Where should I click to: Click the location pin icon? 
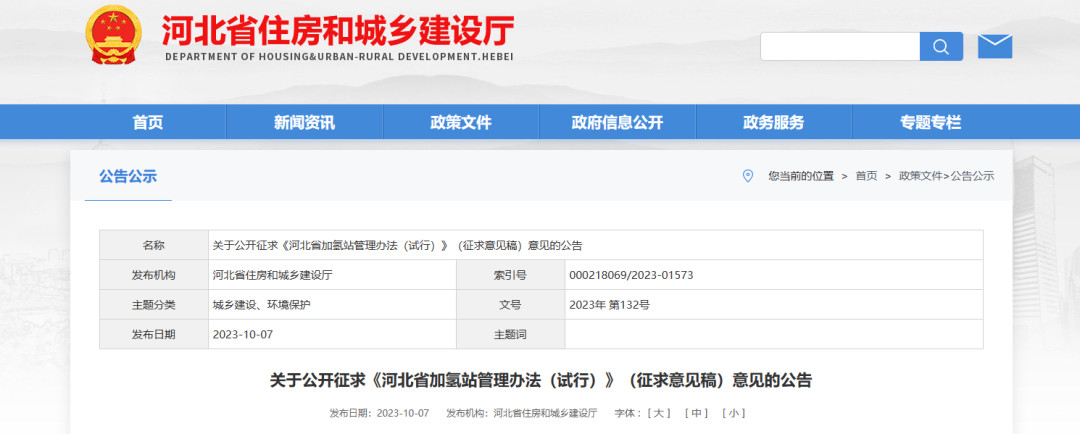click(x=747, y=176)
